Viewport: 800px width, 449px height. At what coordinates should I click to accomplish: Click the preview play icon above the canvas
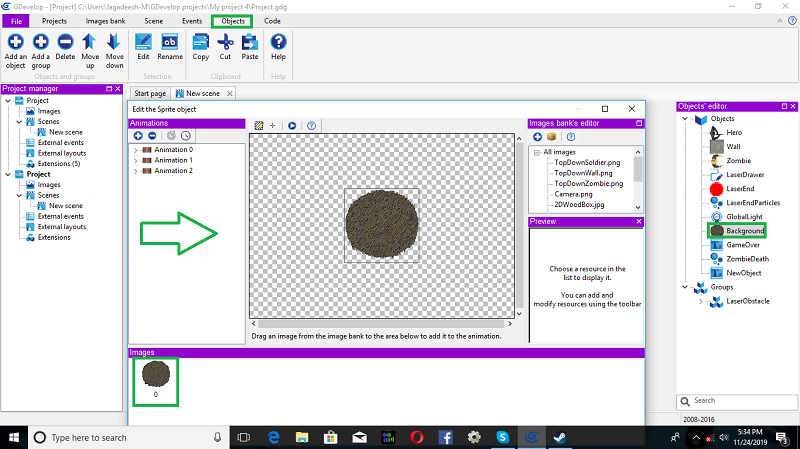point(292,126)
